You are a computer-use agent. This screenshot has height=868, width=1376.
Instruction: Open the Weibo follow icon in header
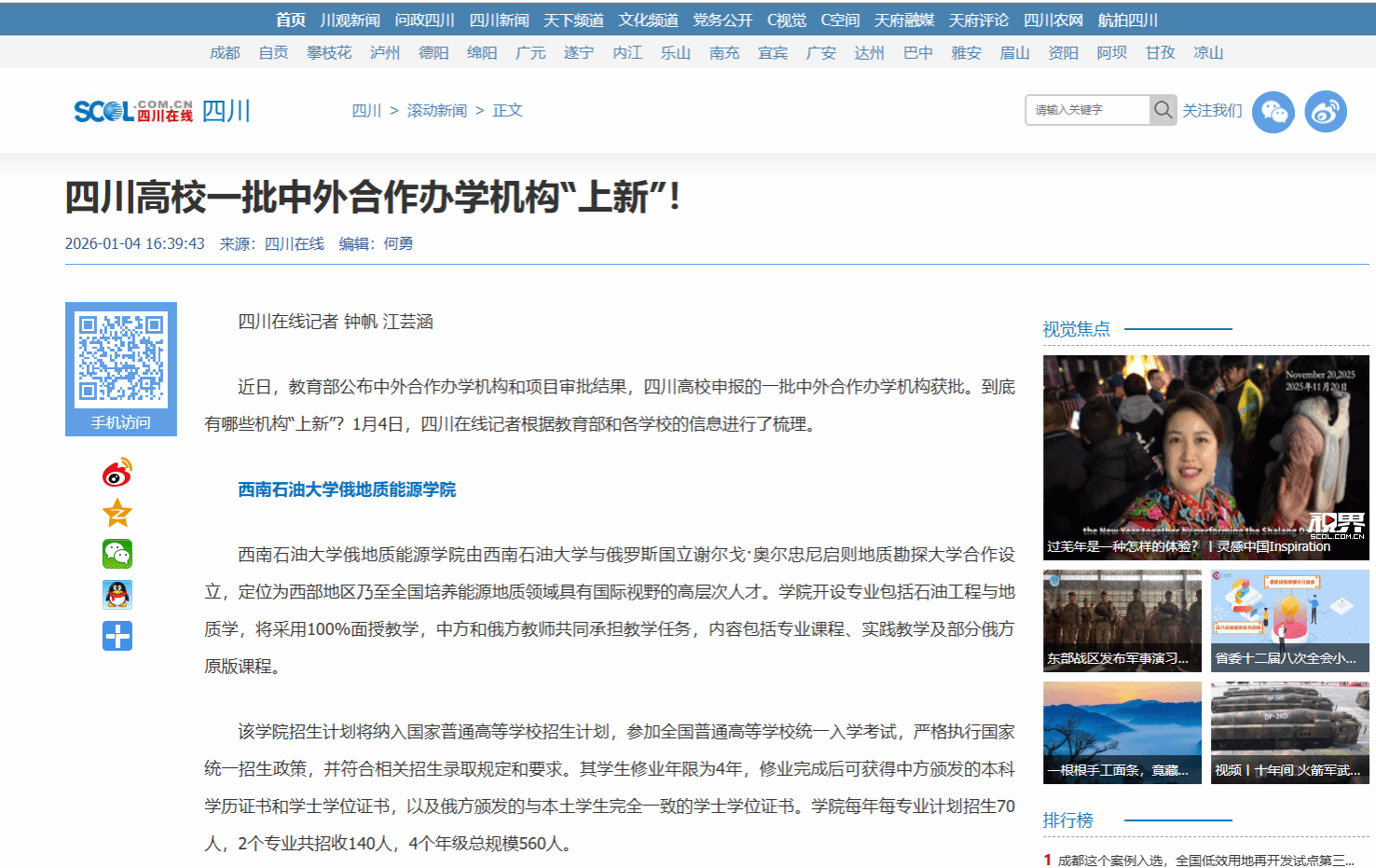(1325, 112)
